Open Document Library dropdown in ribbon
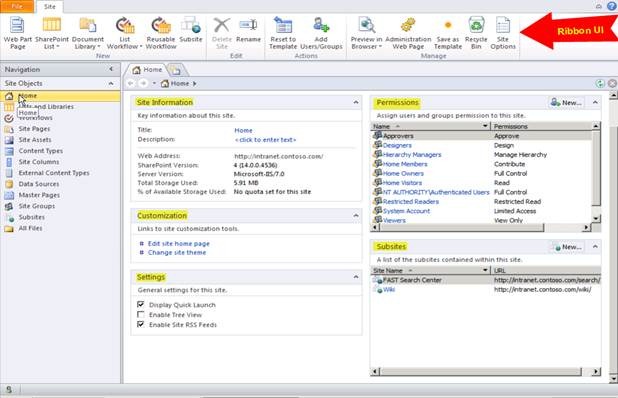618x398 pixels. point(87,33)
